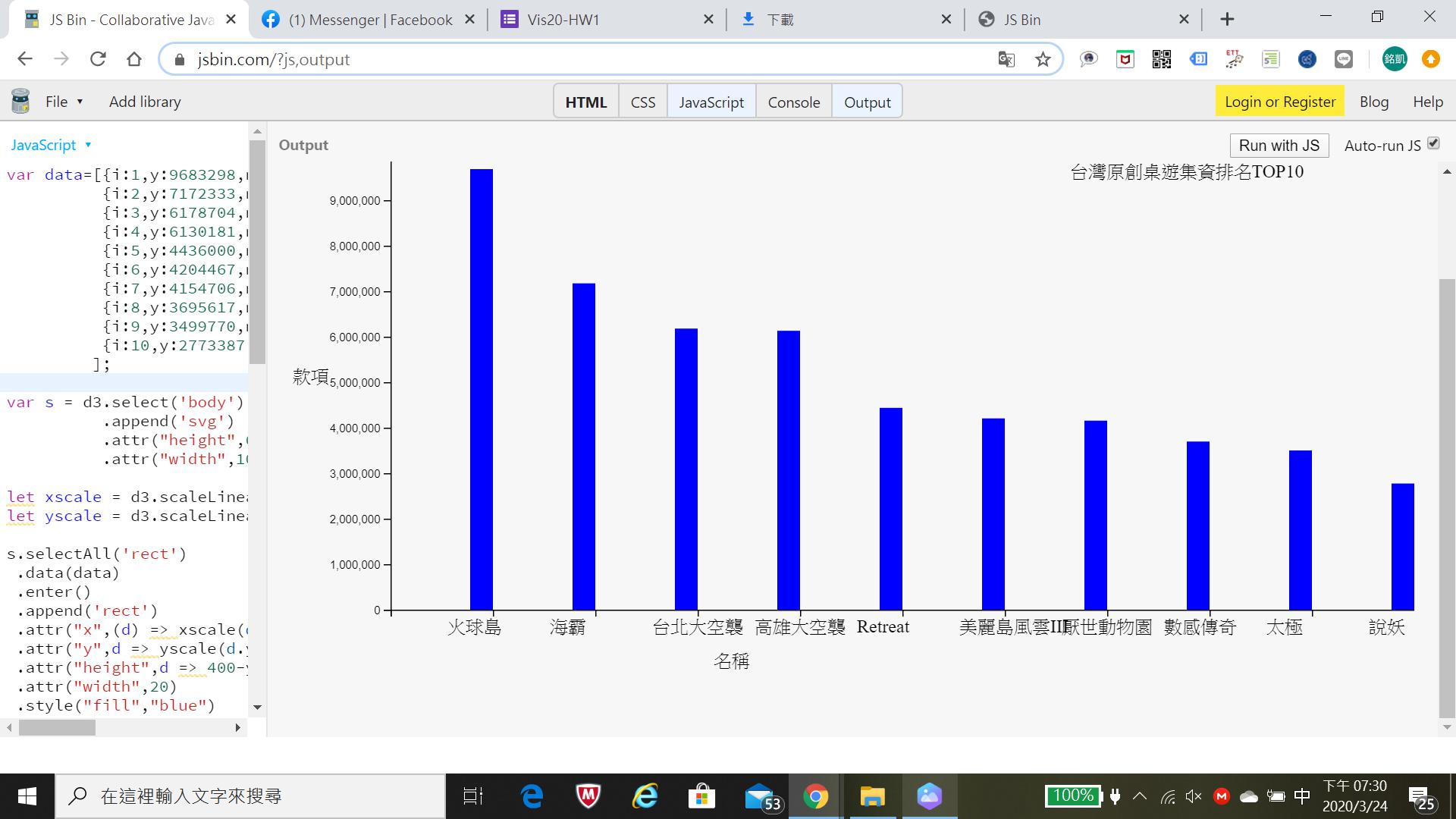Screen dimensions: 1456x819
Task: Click taskbar clock showing 下午 07:30
Action: (1355, 796)
